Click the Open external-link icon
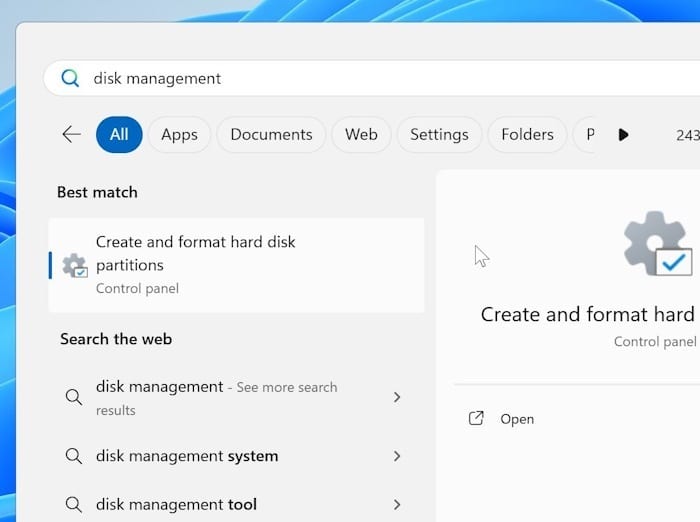 pyautogui.click(x=477, y=419)
